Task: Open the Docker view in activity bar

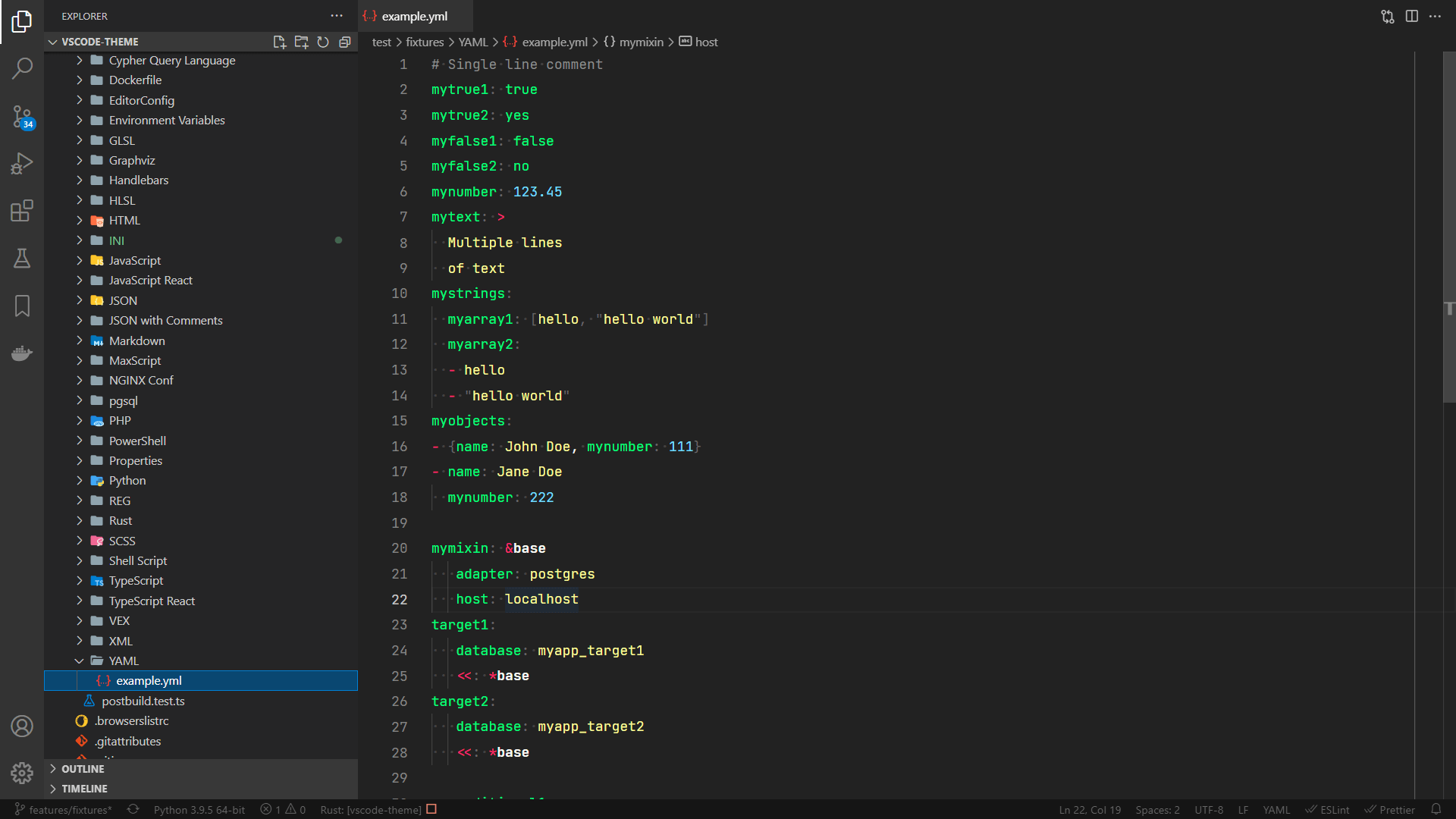Action: point(22,353)
